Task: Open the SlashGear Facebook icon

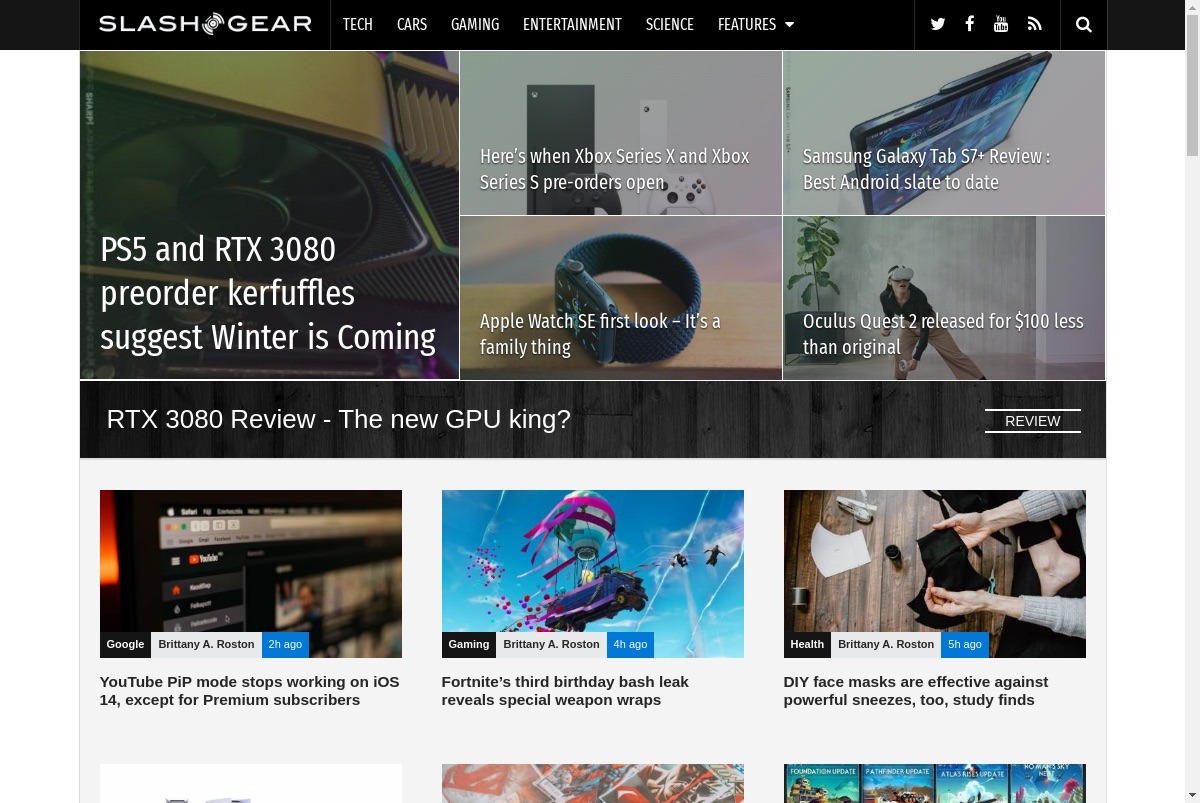Action: pos(969,24)
